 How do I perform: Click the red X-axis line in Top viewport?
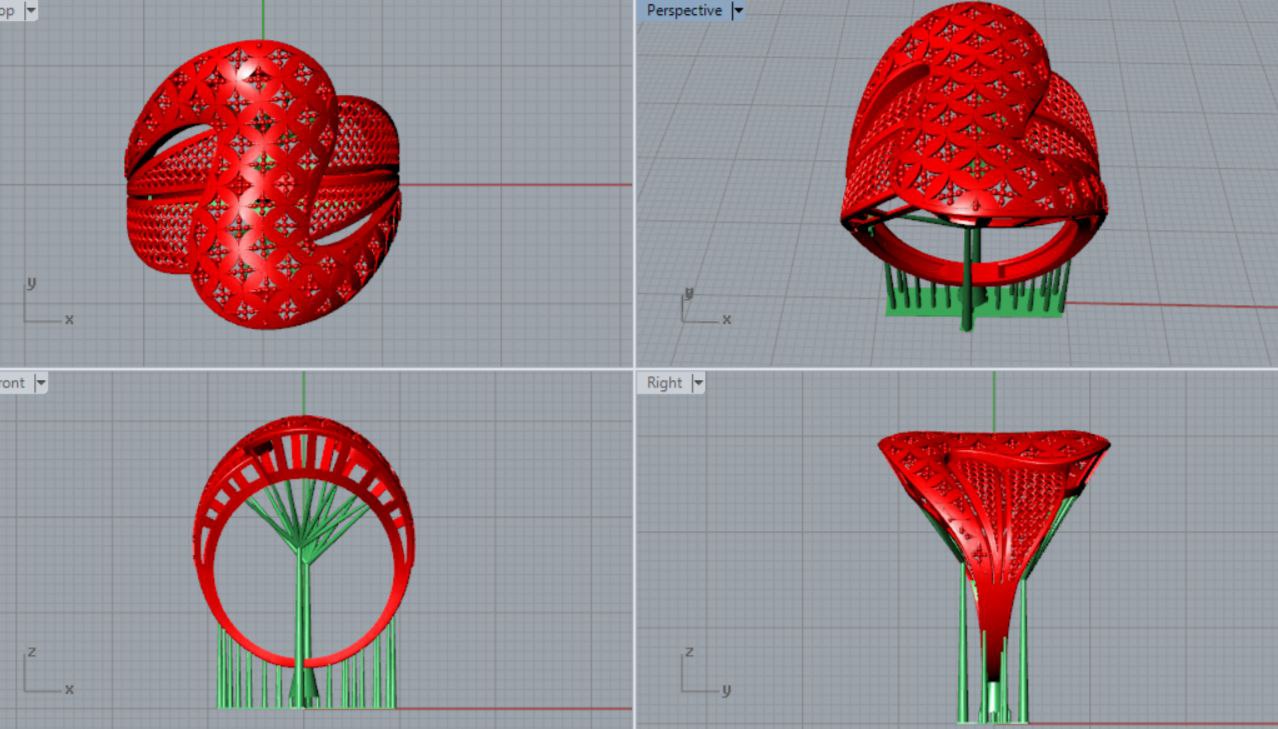click(x=520, y=184)
